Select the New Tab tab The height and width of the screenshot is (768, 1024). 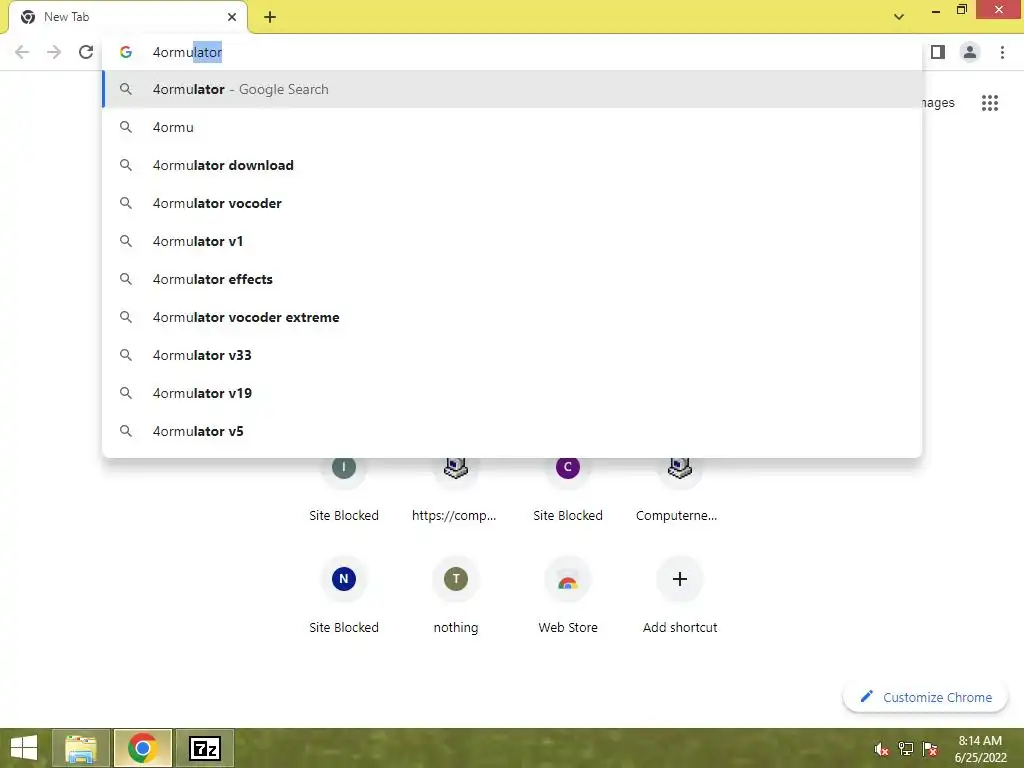(x=128, y=17)
